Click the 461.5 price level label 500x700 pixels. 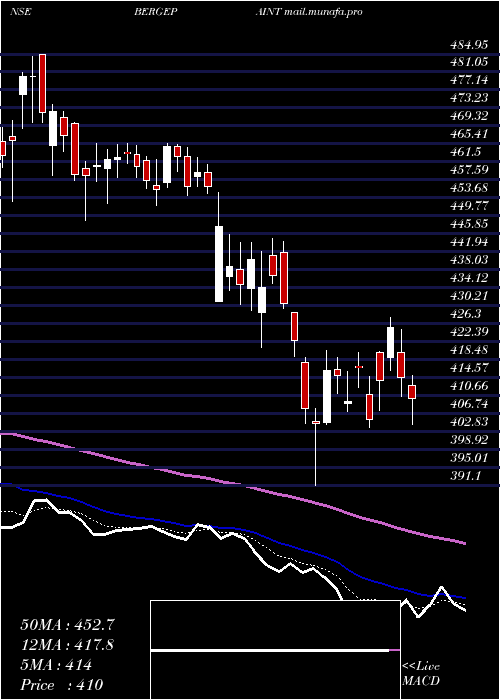coord(465,152)
